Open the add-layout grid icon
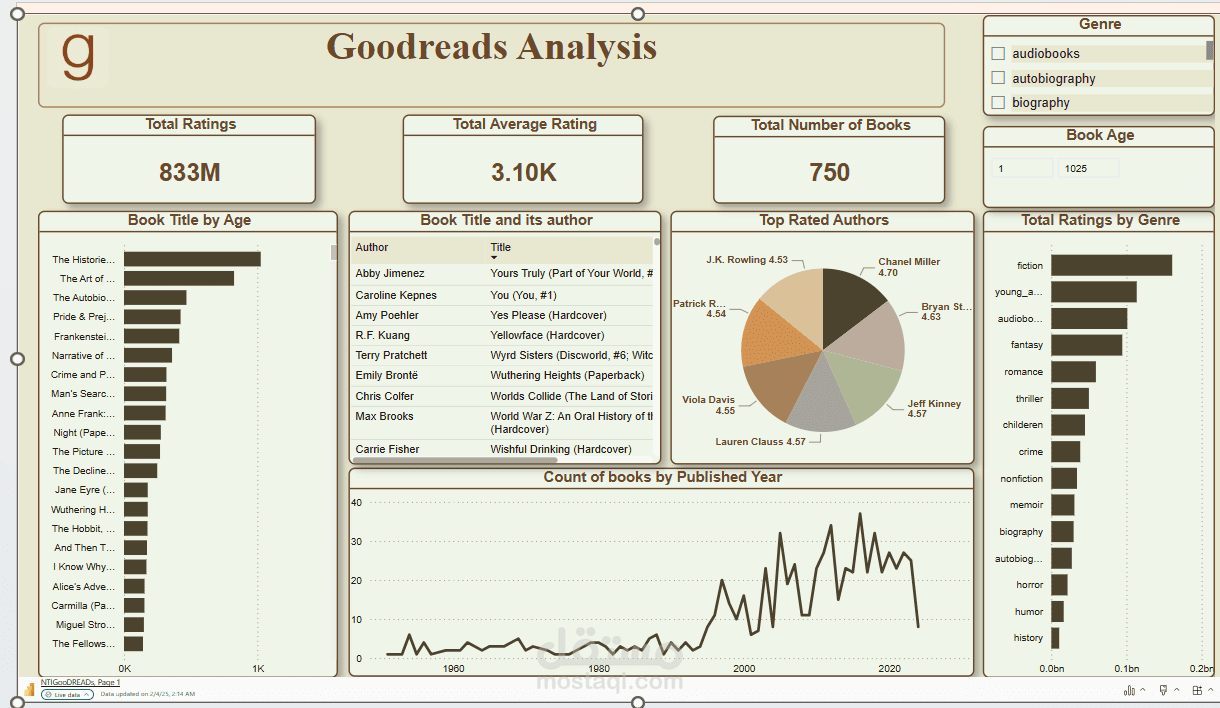Viewport: 1220px width, 708px height. [x=1196, y=690]
